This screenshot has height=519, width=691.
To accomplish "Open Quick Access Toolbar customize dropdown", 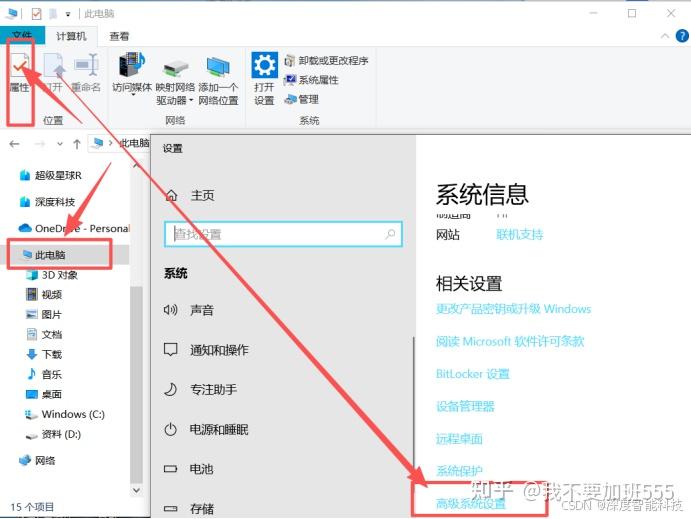I will coord(68,14).
